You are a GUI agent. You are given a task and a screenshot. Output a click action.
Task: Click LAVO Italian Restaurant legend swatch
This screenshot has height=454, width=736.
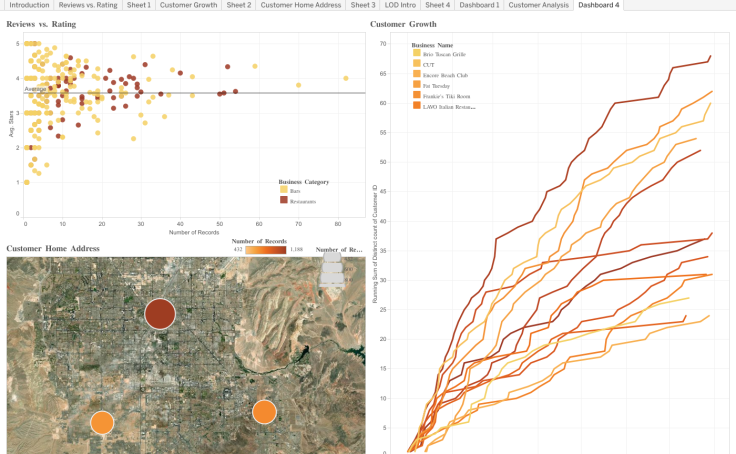click(x=417, y=105)
